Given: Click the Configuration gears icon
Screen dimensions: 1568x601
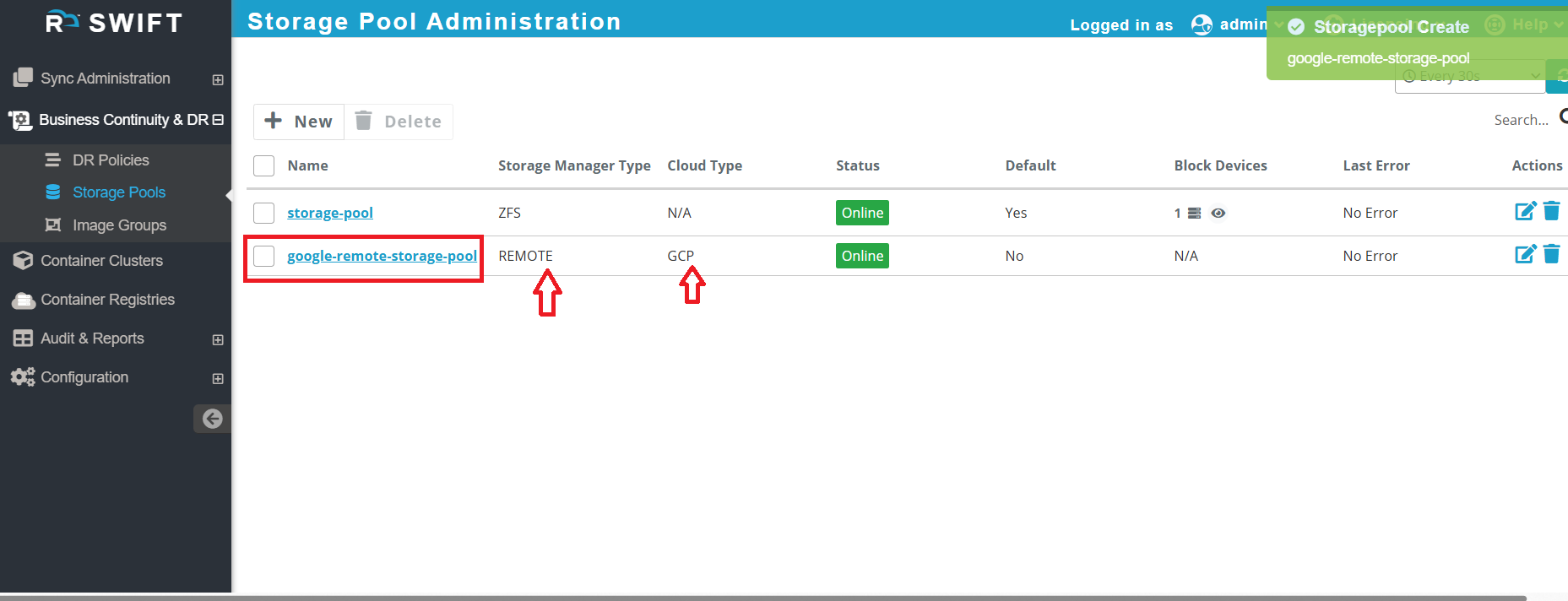Looking at the screenshot, I should point(23,376).
